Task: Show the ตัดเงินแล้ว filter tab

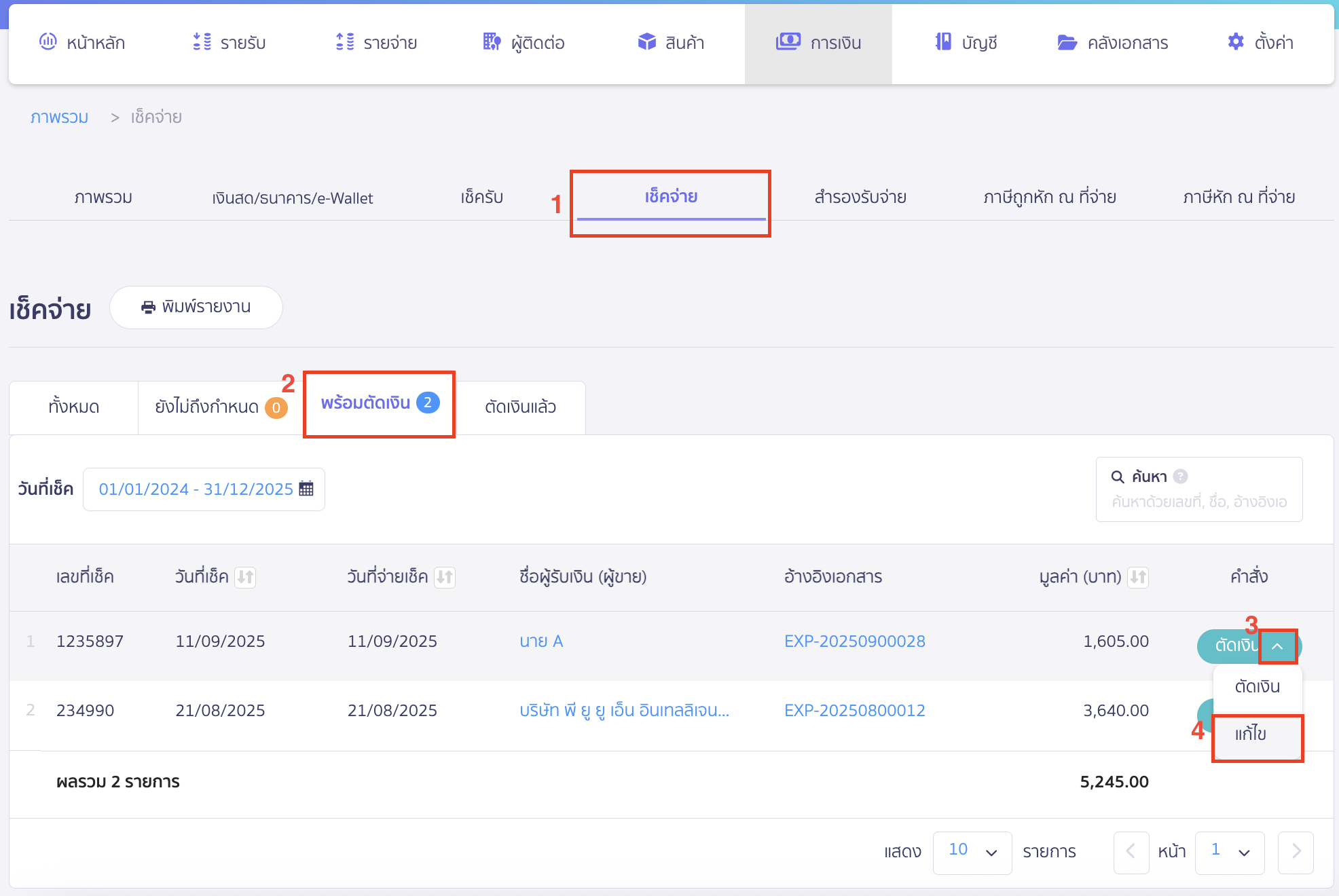Action: [520, 407]
